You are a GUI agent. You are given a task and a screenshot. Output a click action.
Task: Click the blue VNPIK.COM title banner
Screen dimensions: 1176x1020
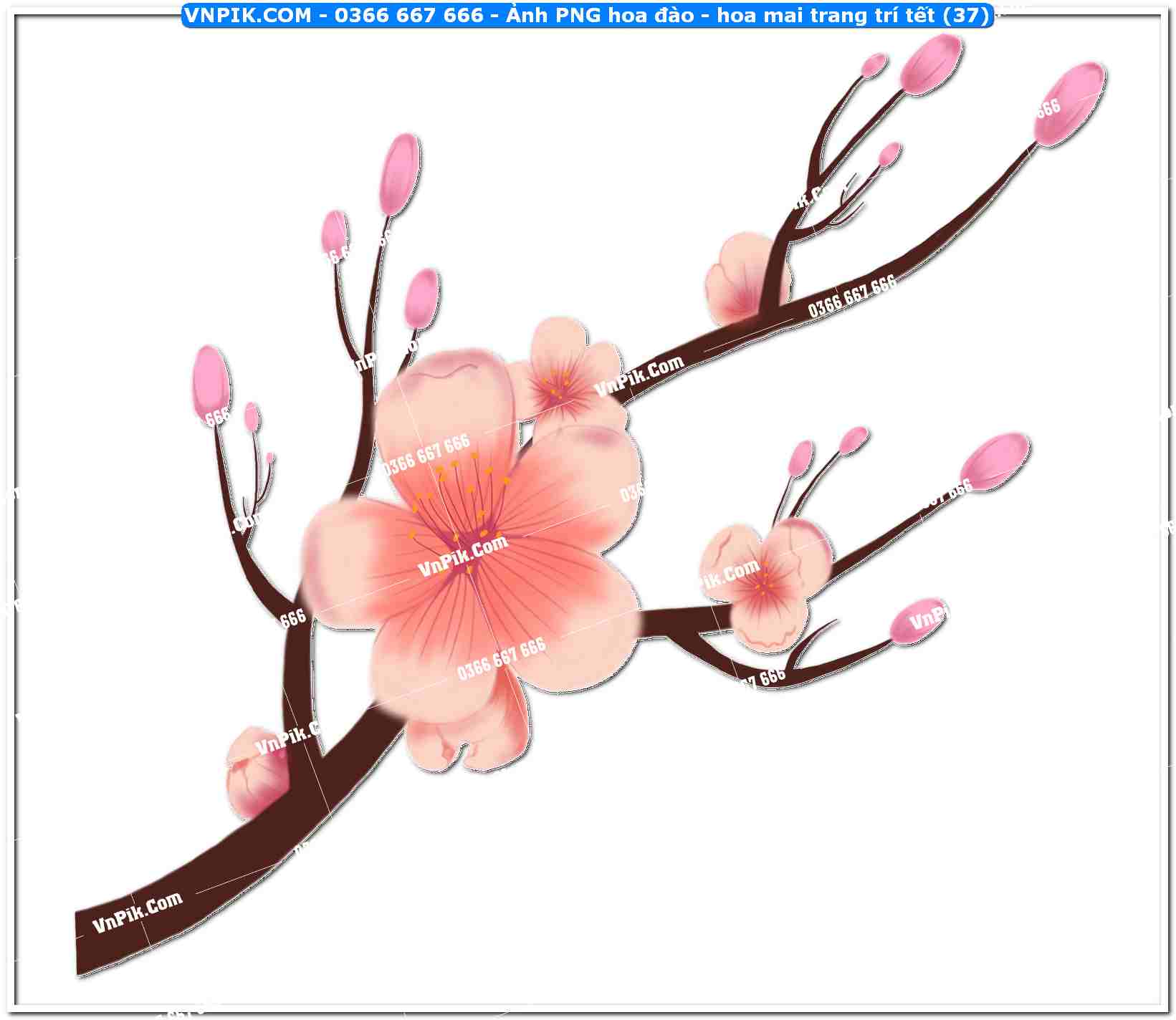point(588,15)
